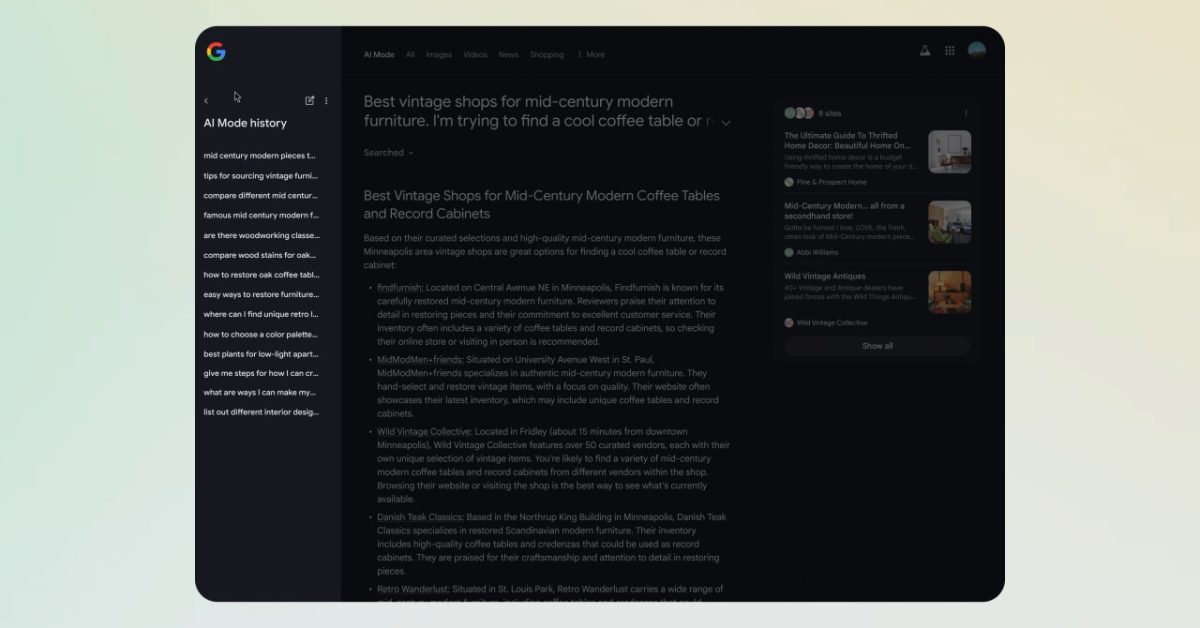Open the Search Labs flask icon

[925, 51]
